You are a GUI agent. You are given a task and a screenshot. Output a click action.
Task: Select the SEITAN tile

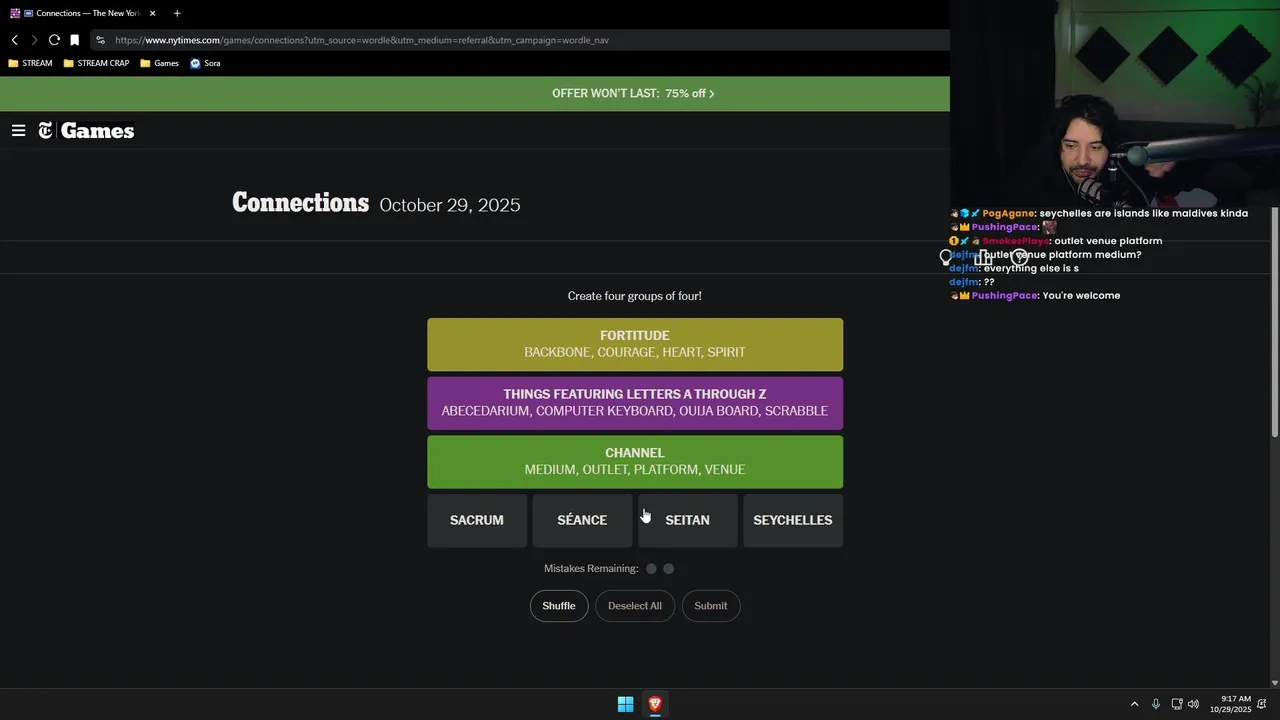pyautogui.click(x=688, y=520)
